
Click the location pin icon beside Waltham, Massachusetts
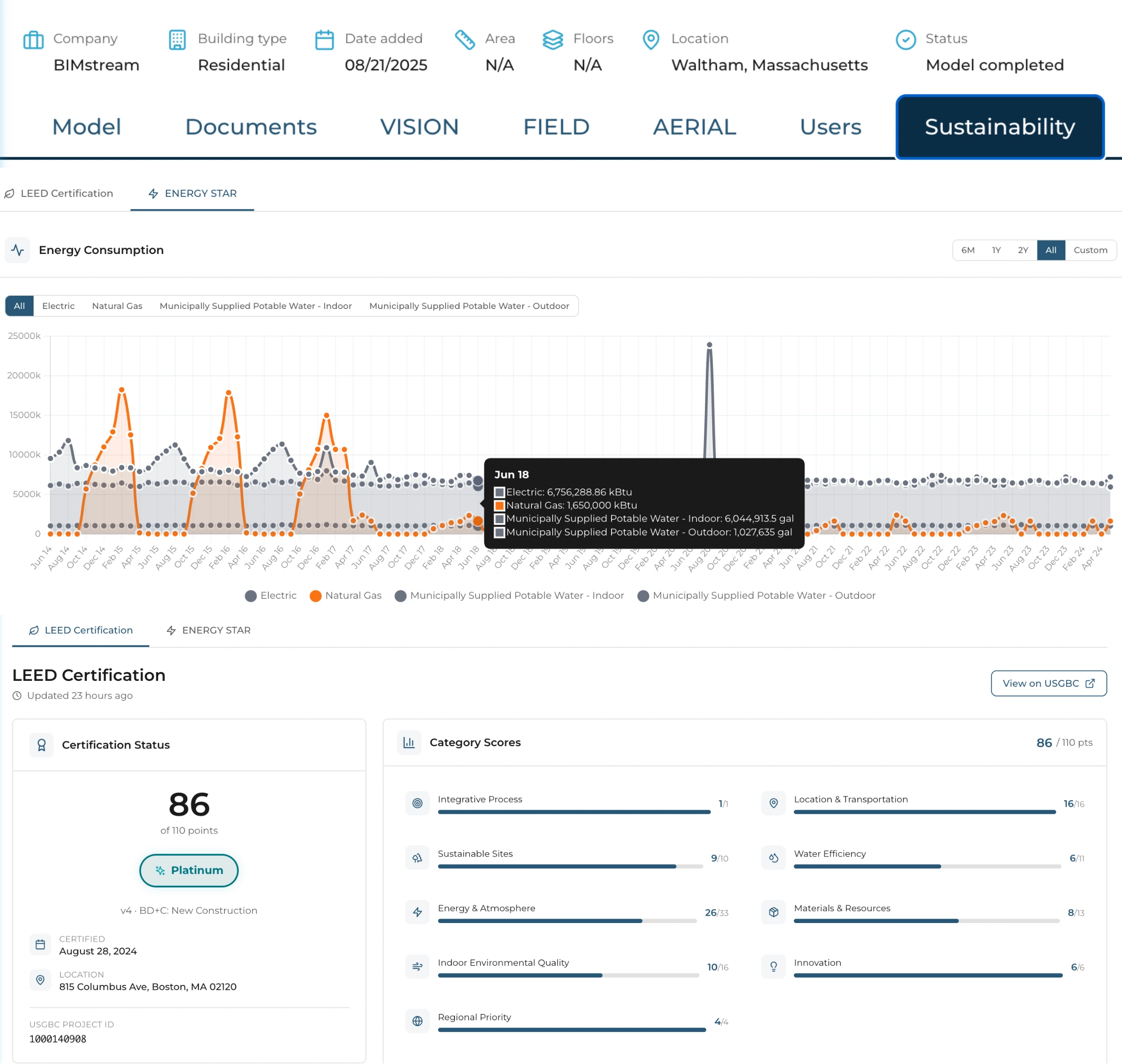pos(650,39)
